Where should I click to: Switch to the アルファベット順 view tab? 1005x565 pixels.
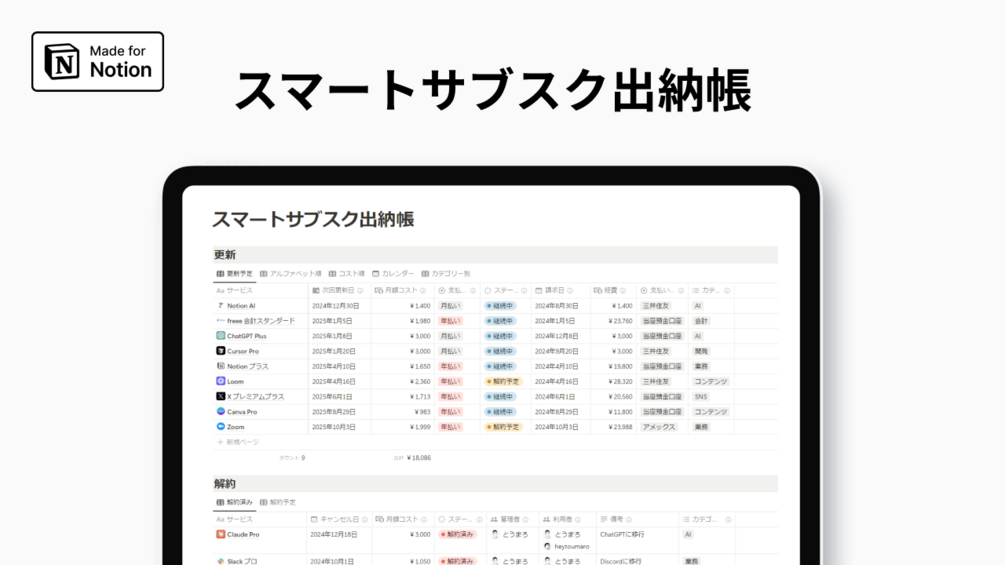click(290, 274)
